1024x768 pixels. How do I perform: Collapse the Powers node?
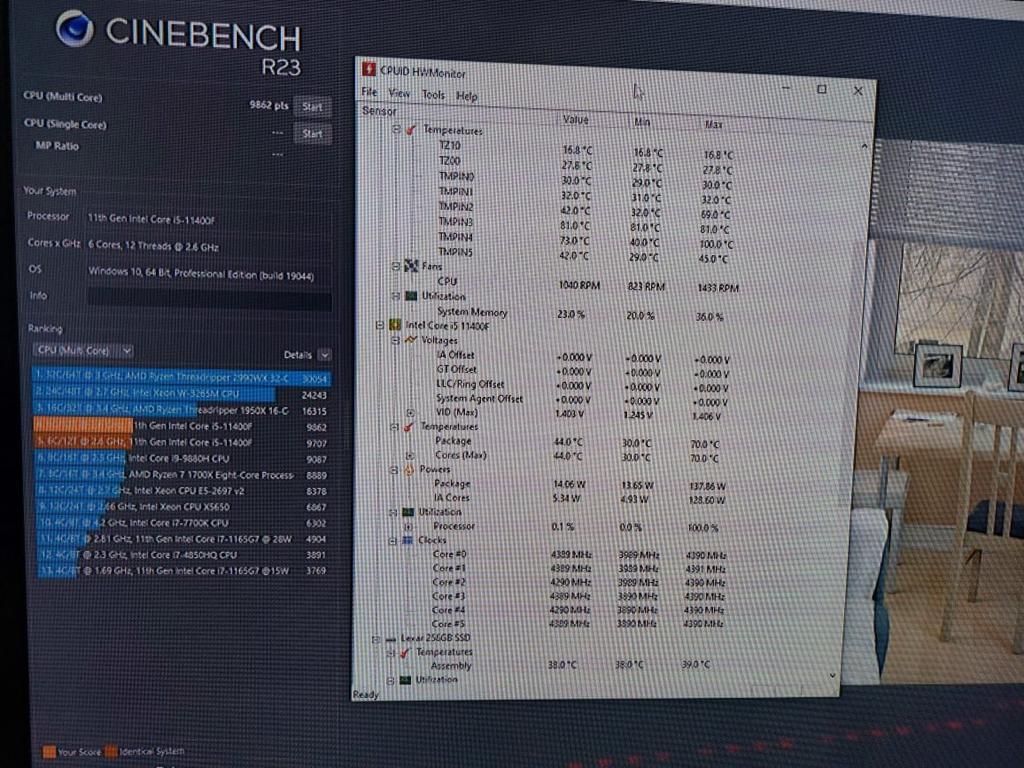click(x=393, y=470)
